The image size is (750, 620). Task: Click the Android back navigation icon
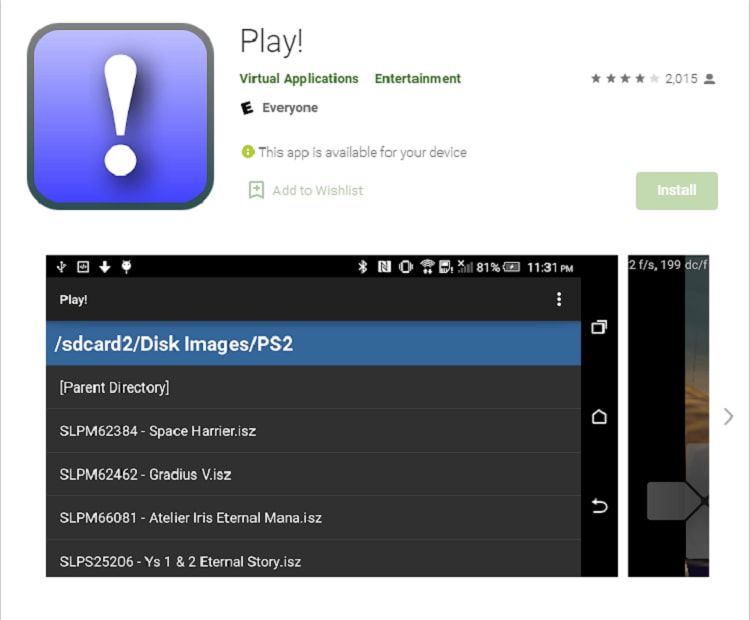point(599,506)
